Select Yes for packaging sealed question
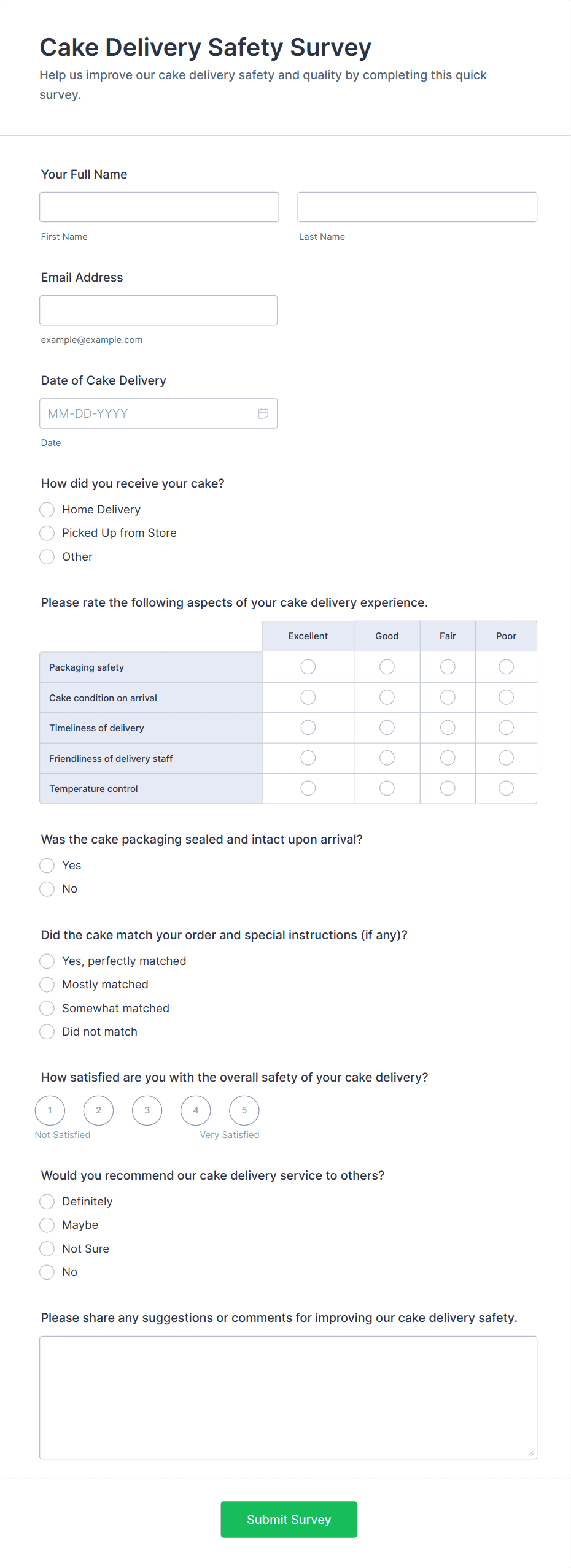571x1568 pixels. click(47, 866)
